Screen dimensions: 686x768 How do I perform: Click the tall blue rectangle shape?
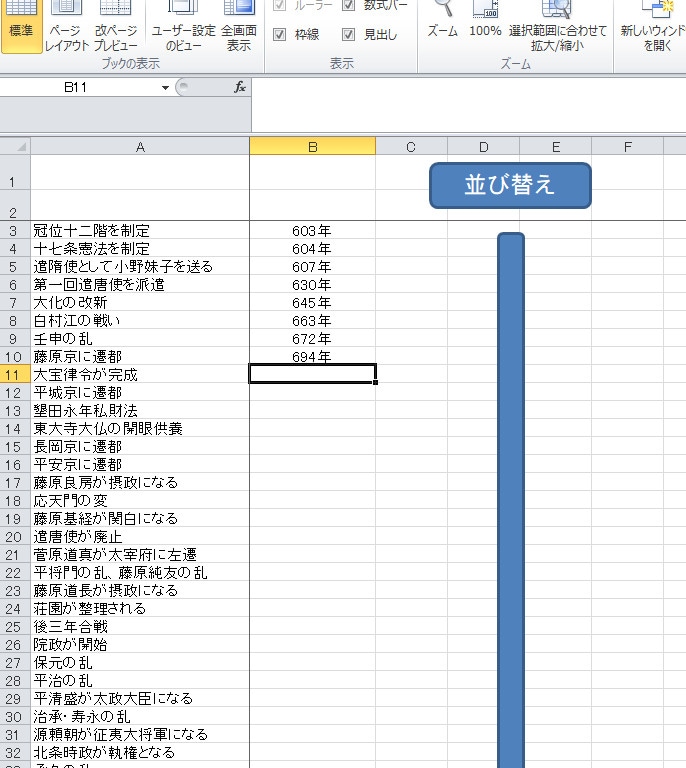click(511, 500)
